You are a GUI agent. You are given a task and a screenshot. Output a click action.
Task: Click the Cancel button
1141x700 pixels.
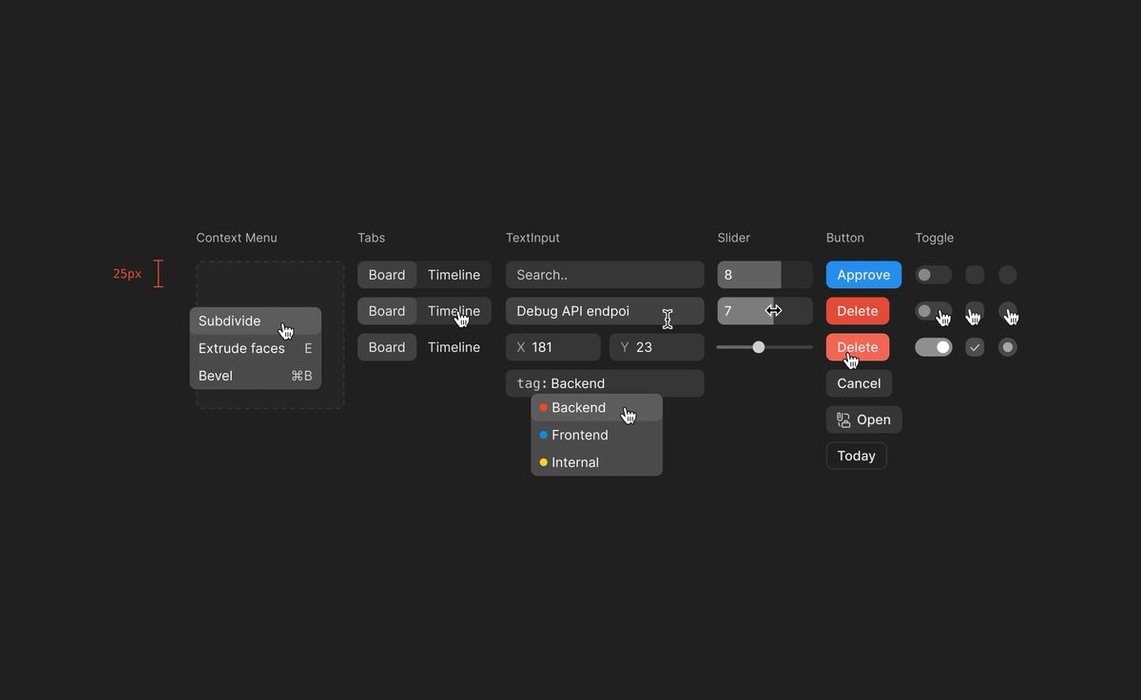(x=858, y=383)
